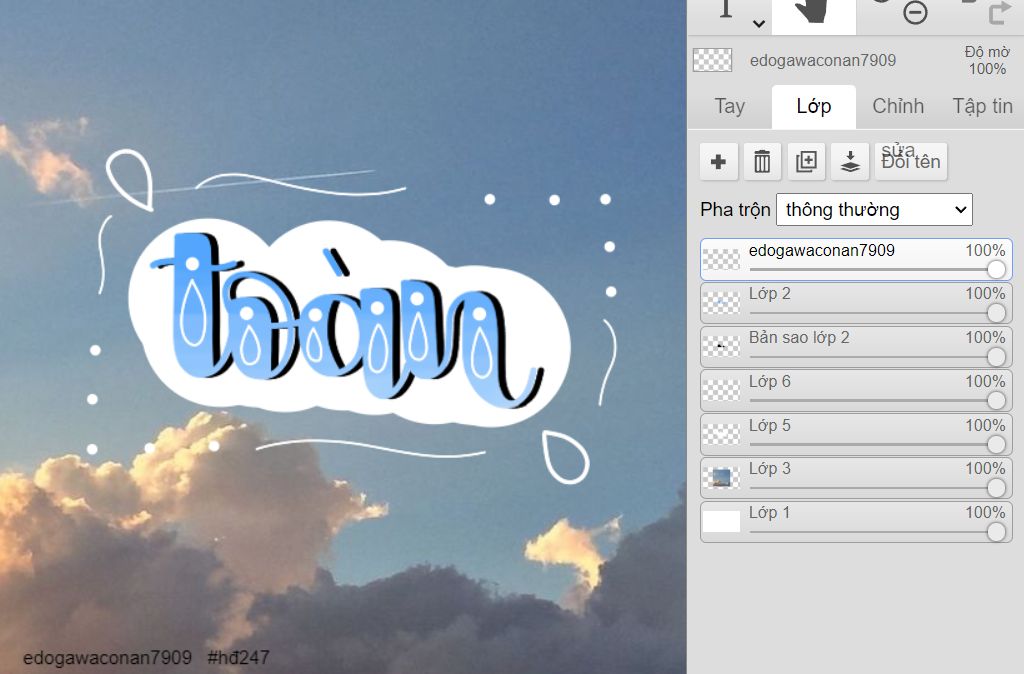Merge the layer down with the download-stack icon
Screen dimensions: 1024x674
click(850, 161)
